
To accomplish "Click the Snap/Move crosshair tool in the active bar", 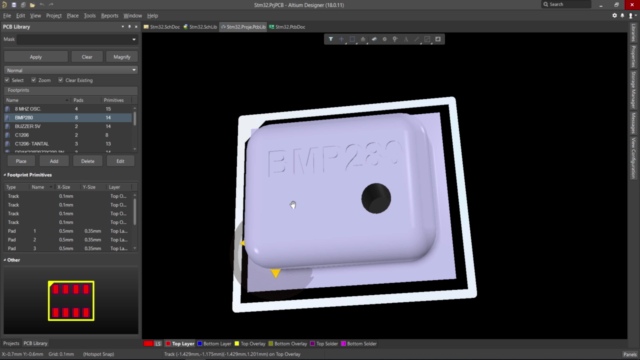I will pos(342,39).
